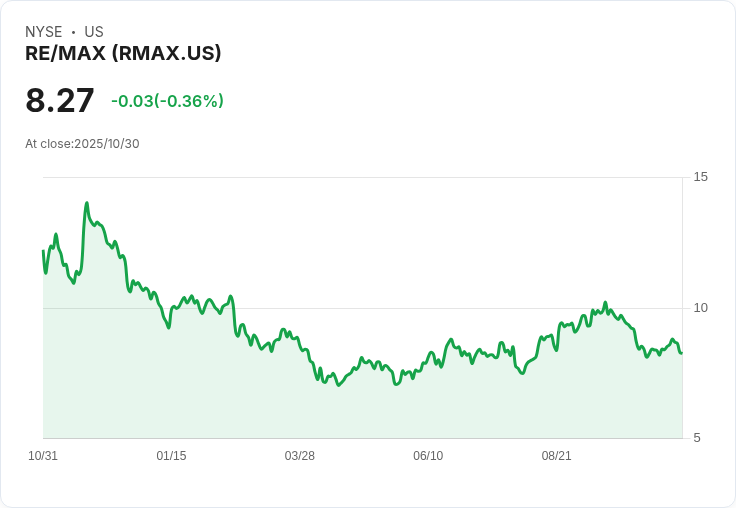Click the 8.27 current price
The image size is (736, 508).
(60, 101)
